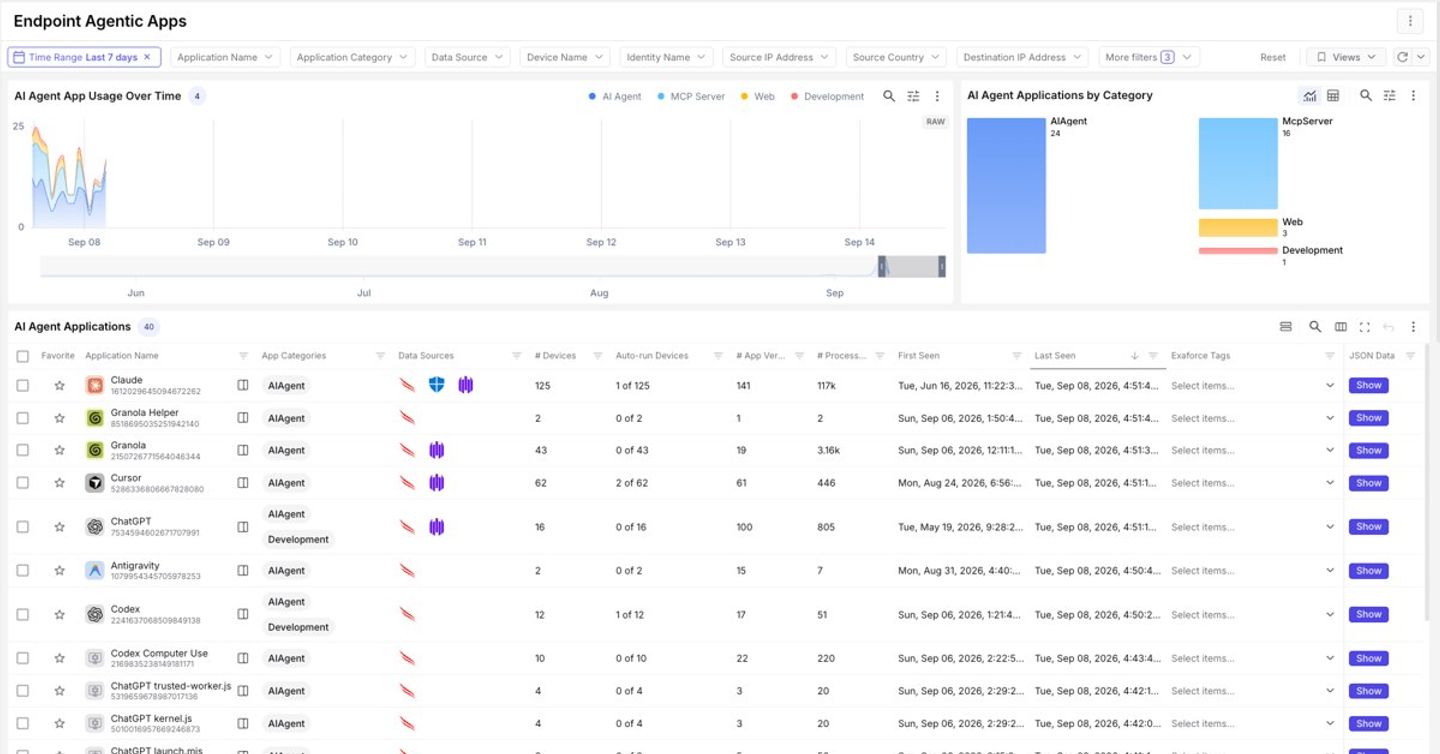Star the Cursor application as favorite
The width and height of the screenshot is (1440, 754).
coord(59,483)
